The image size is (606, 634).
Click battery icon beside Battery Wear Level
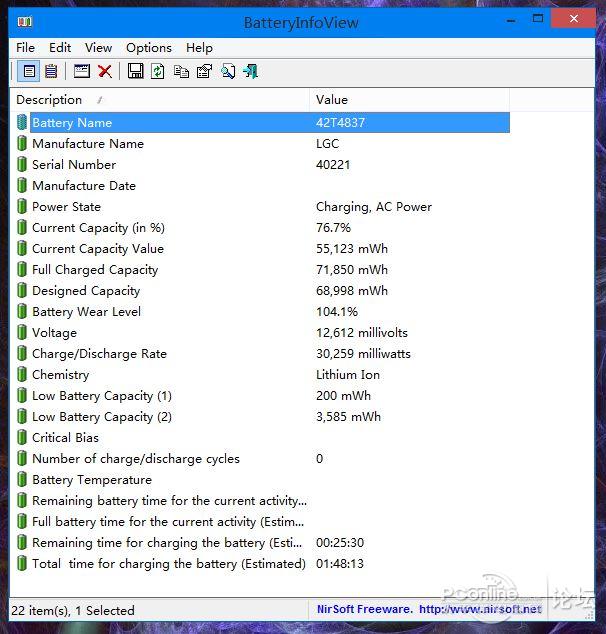click(x=22, y=311)
